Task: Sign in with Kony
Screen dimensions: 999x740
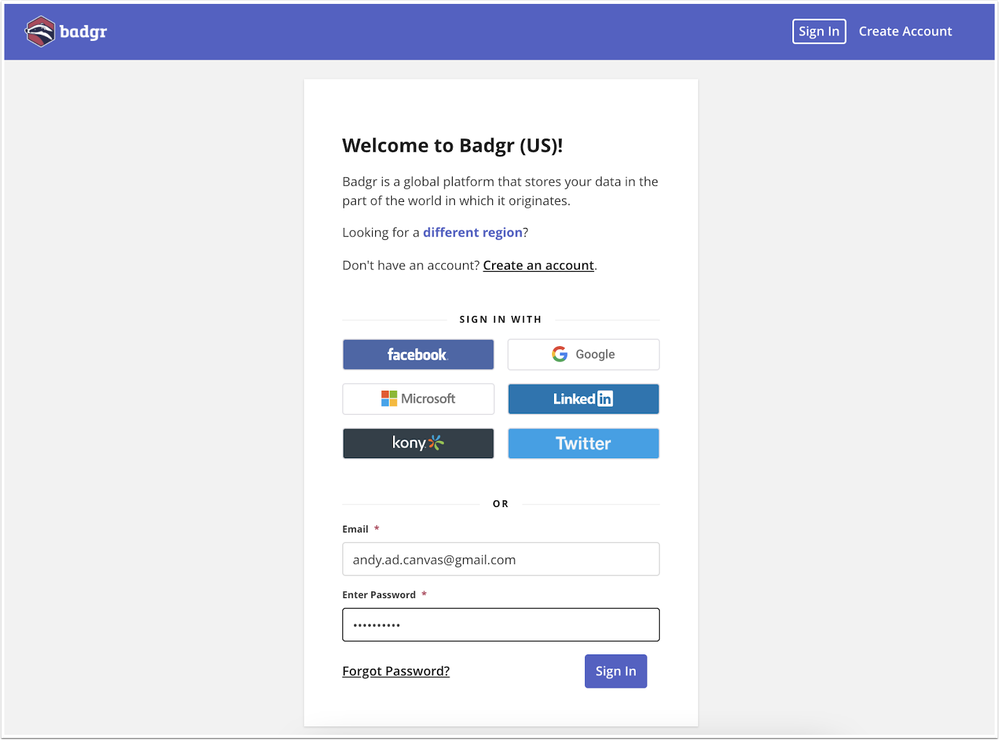Action: coord(418,443)
